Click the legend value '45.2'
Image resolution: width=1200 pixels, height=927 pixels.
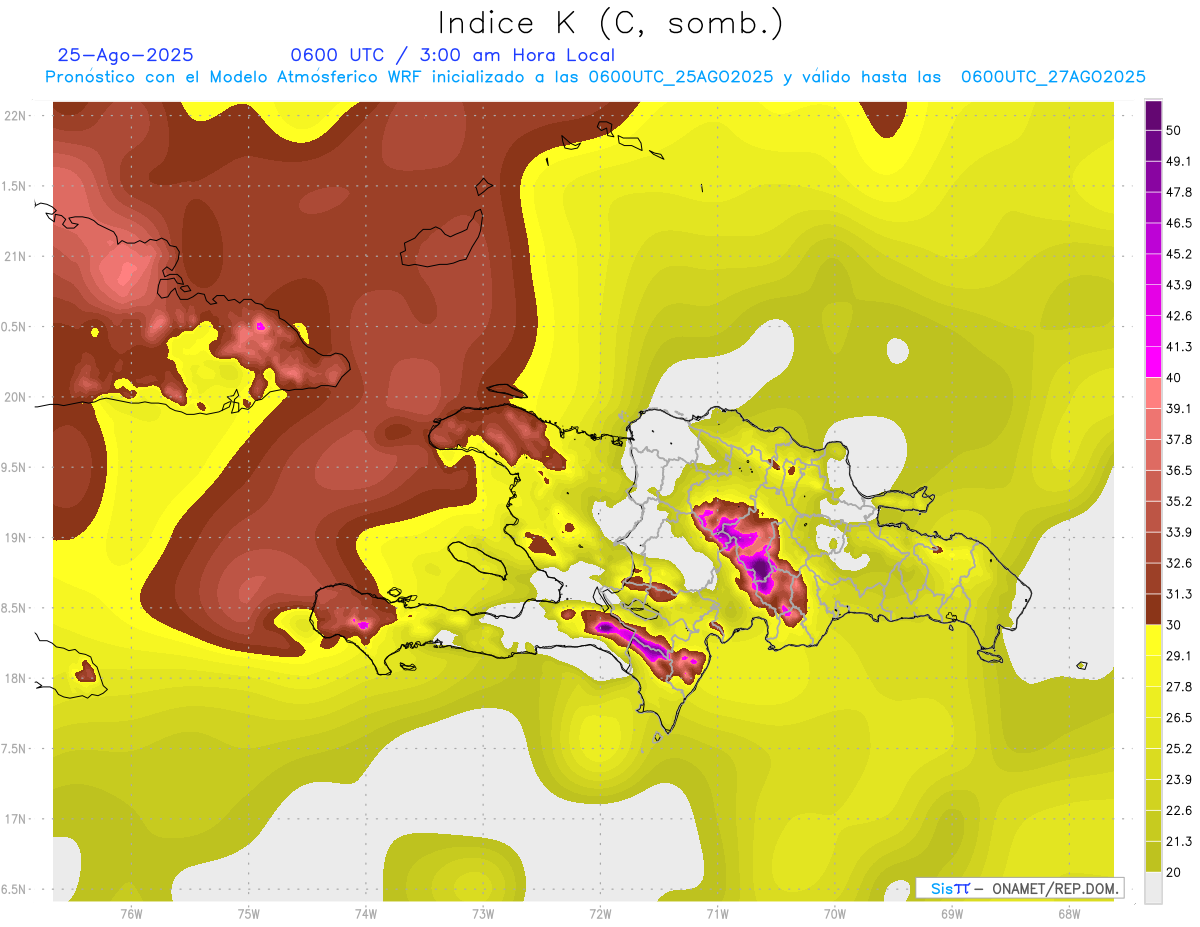click(x=1179, y=255)
